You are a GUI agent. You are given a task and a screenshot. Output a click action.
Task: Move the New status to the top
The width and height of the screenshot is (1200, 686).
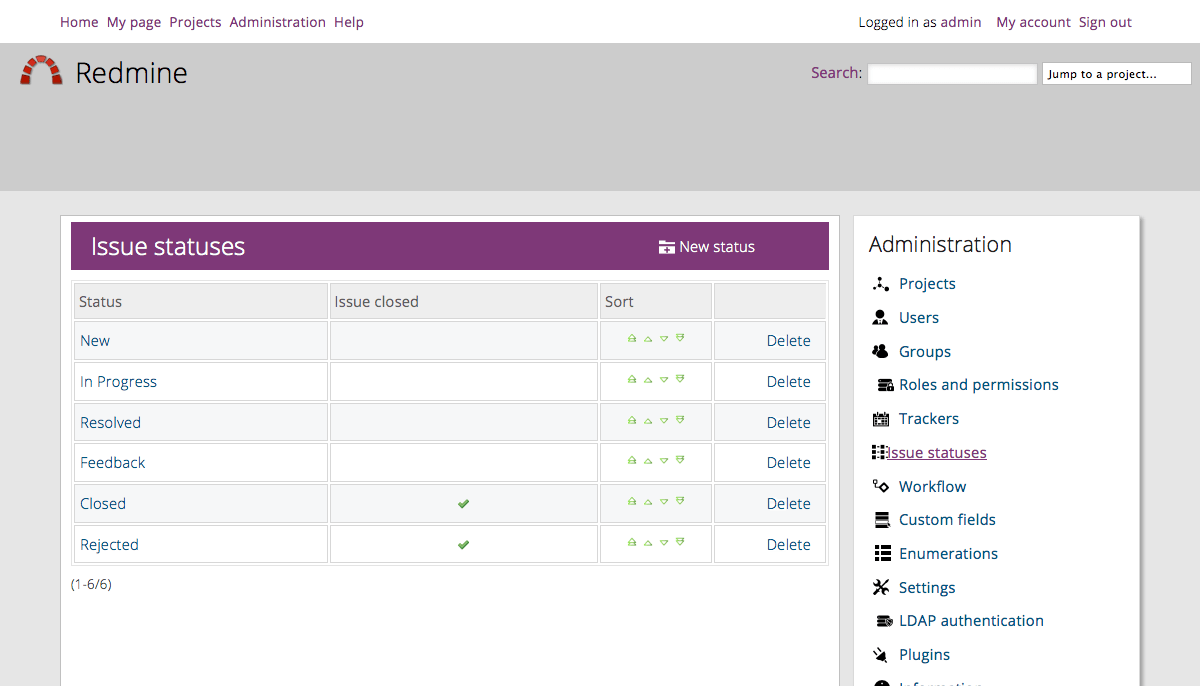(x=632, y=339)
